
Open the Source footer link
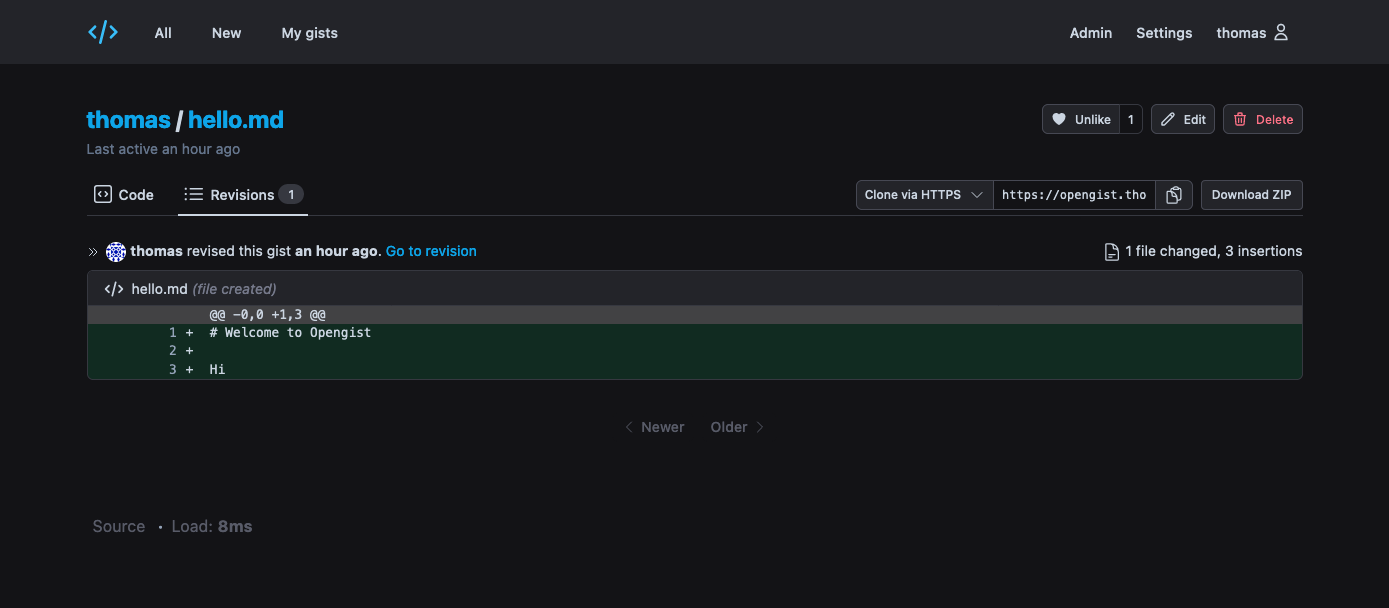(x=119, y=526)
